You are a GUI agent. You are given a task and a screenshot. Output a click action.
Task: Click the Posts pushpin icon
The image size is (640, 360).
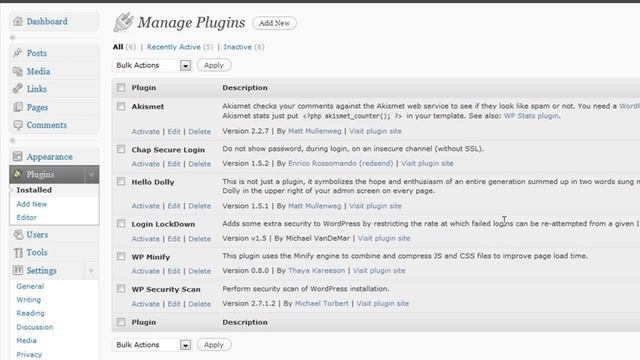tap(18, 53)
